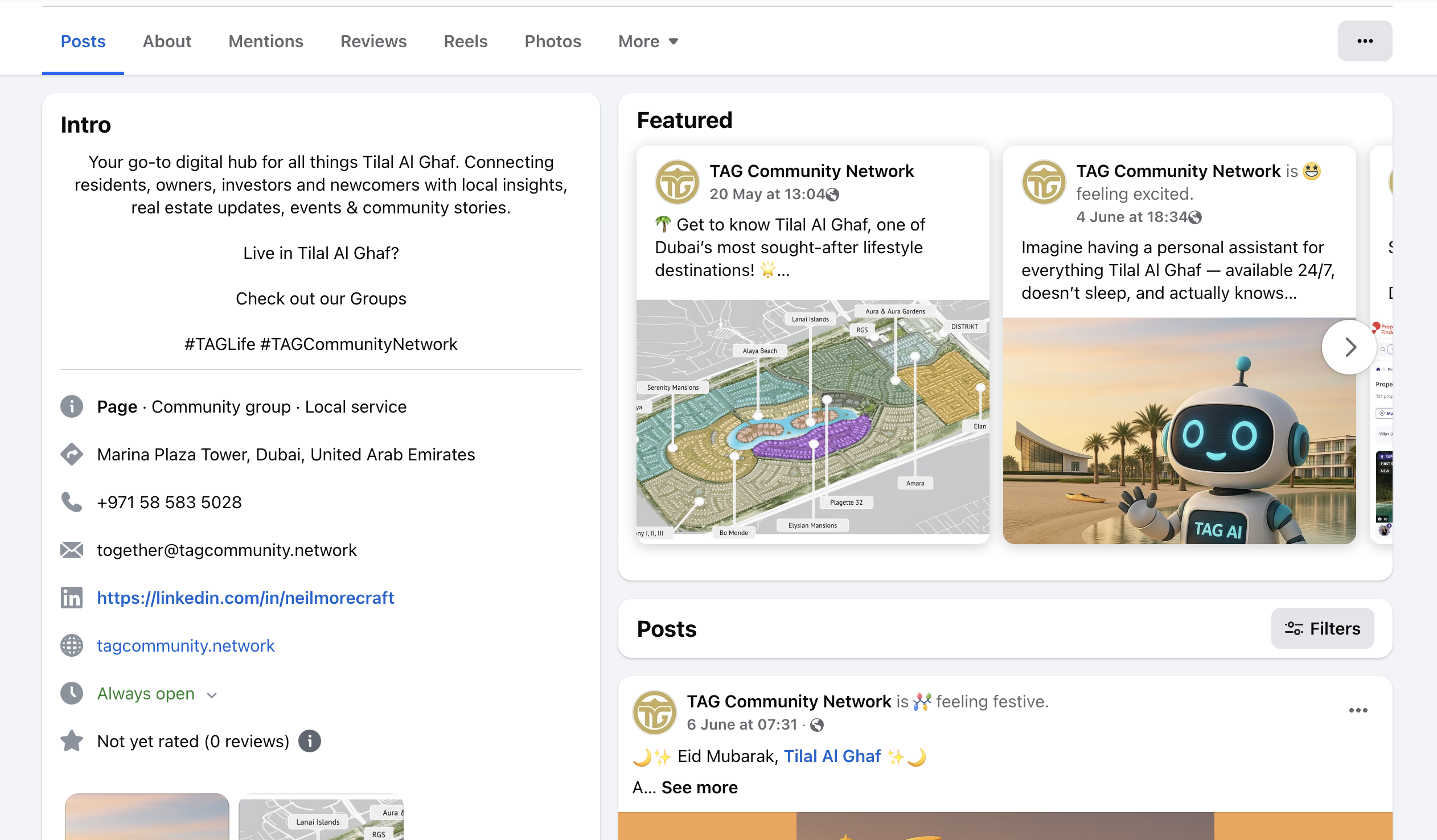
Task: Open rating info tooltip icon
Action: [x=310, y=742]
